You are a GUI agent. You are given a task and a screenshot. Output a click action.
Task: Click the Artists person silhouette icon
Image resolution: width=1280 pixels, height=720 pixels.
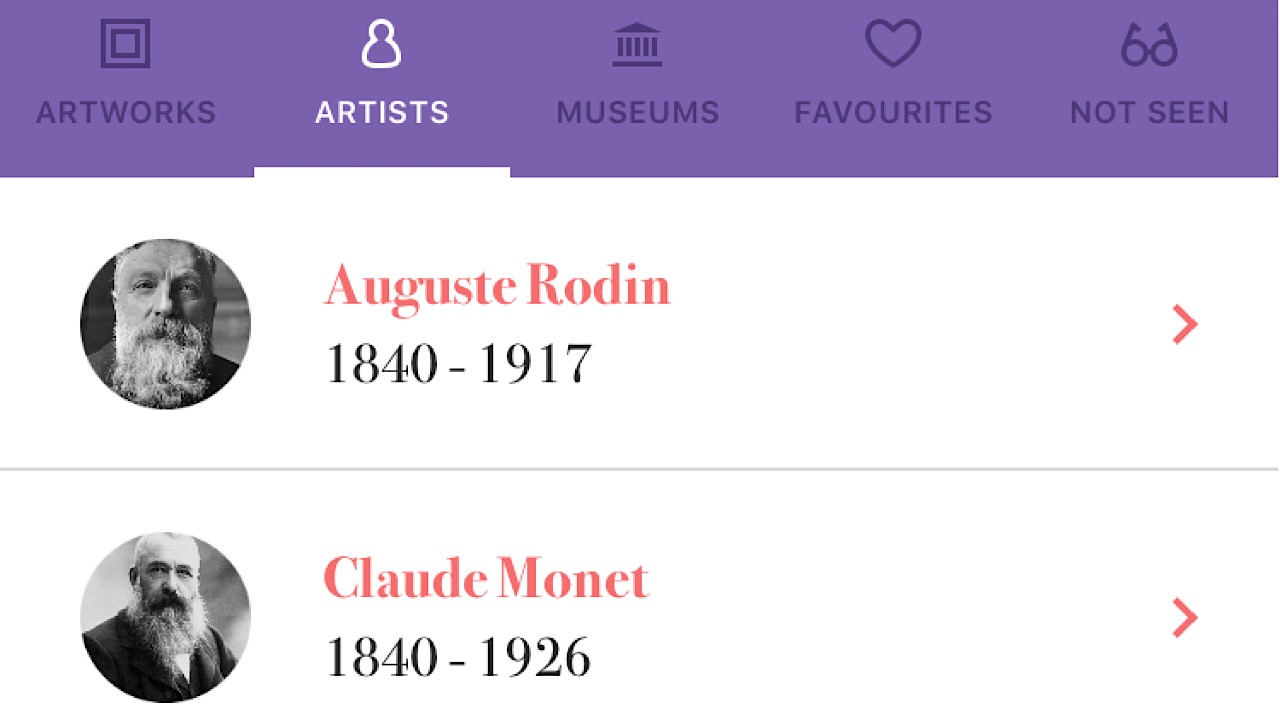pos(381,44)
